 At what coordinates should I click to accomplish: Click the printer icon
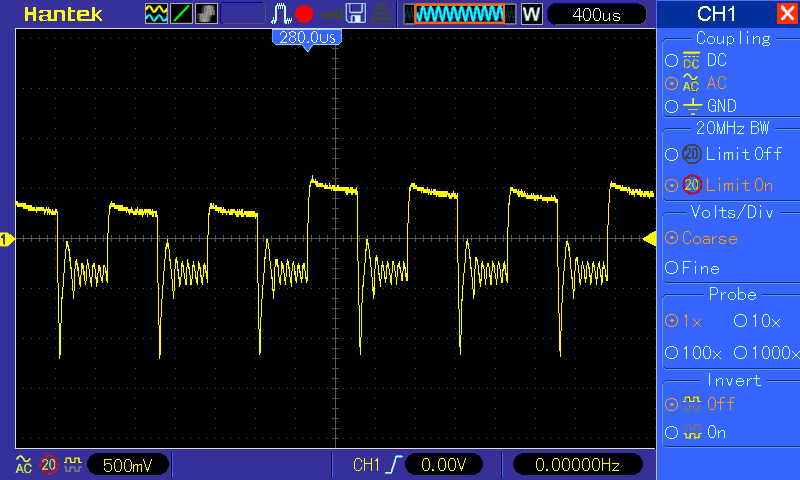pyautogui.click(x=382, y=14)
